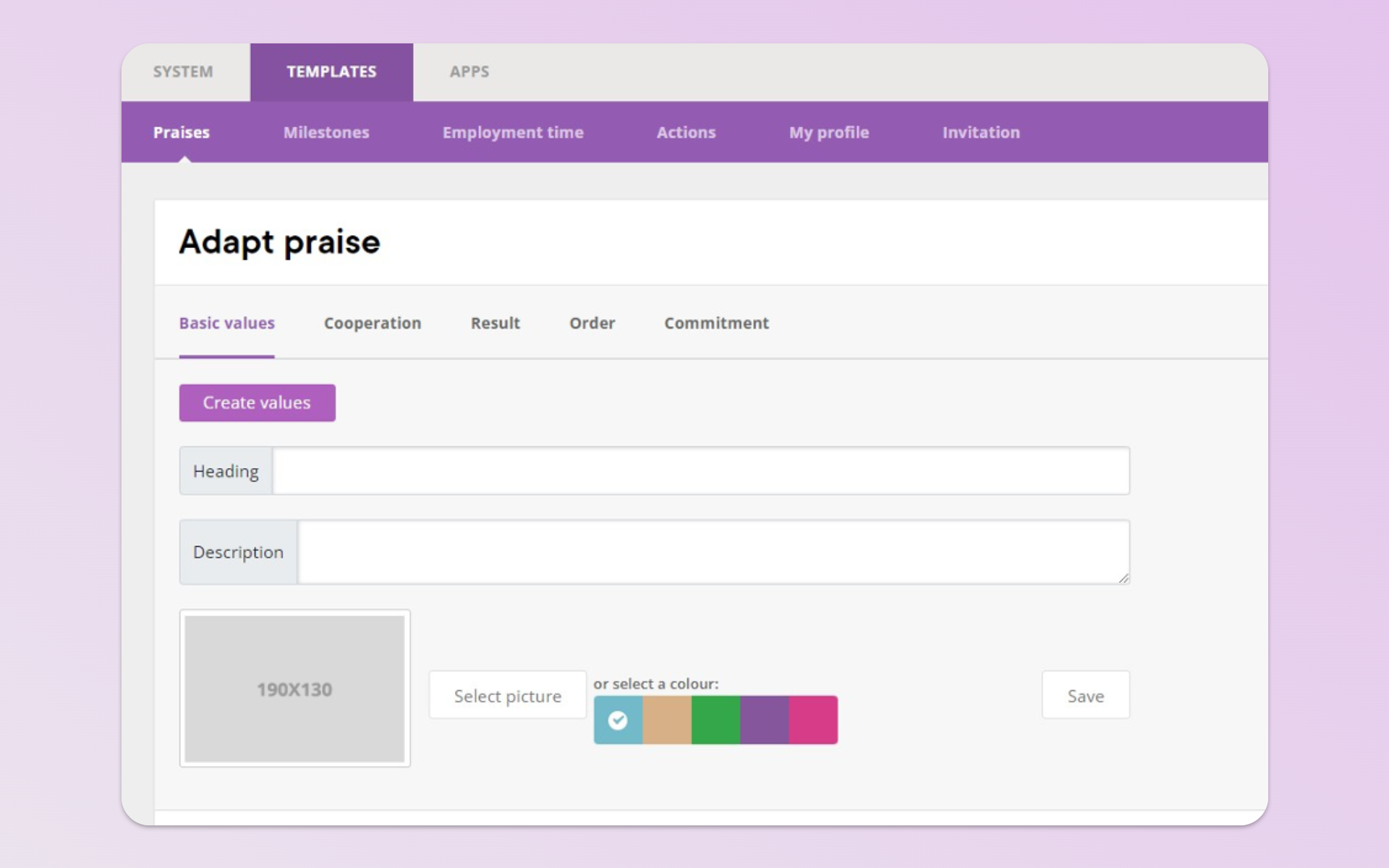Open the Actions menu item
This screenshot has width=1389, height=868.
pyautogui.click(x=686, y=132)
